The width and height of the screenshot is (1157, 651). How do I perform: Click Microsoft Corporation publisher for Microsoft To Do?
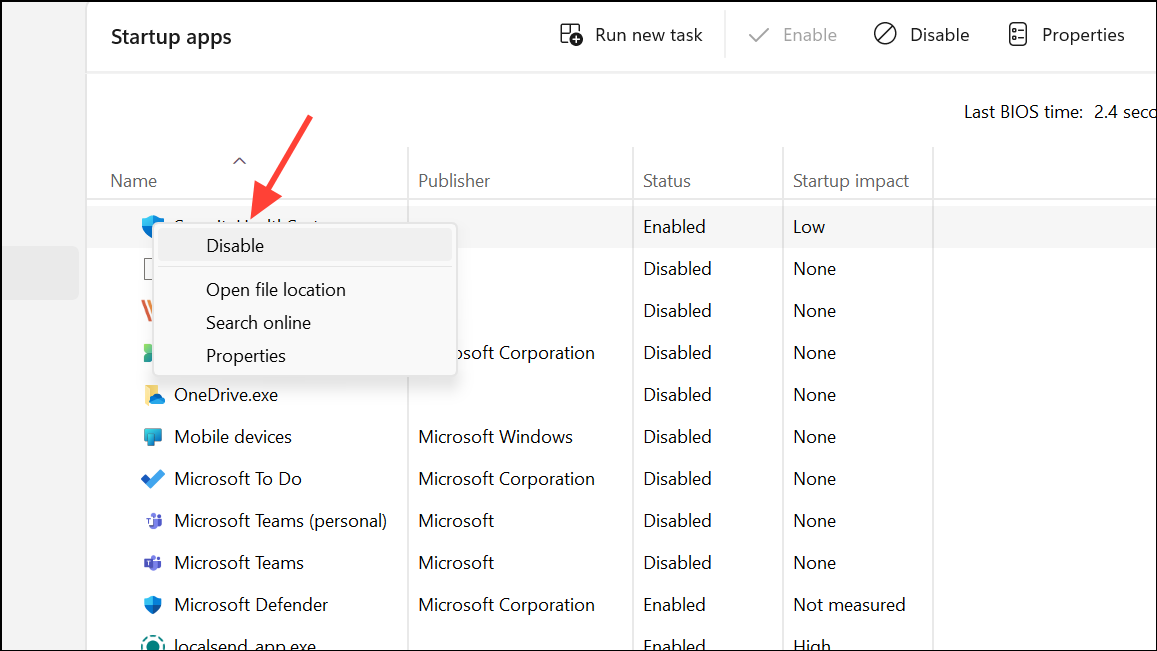pyautogui.click(x=506, y=479)
